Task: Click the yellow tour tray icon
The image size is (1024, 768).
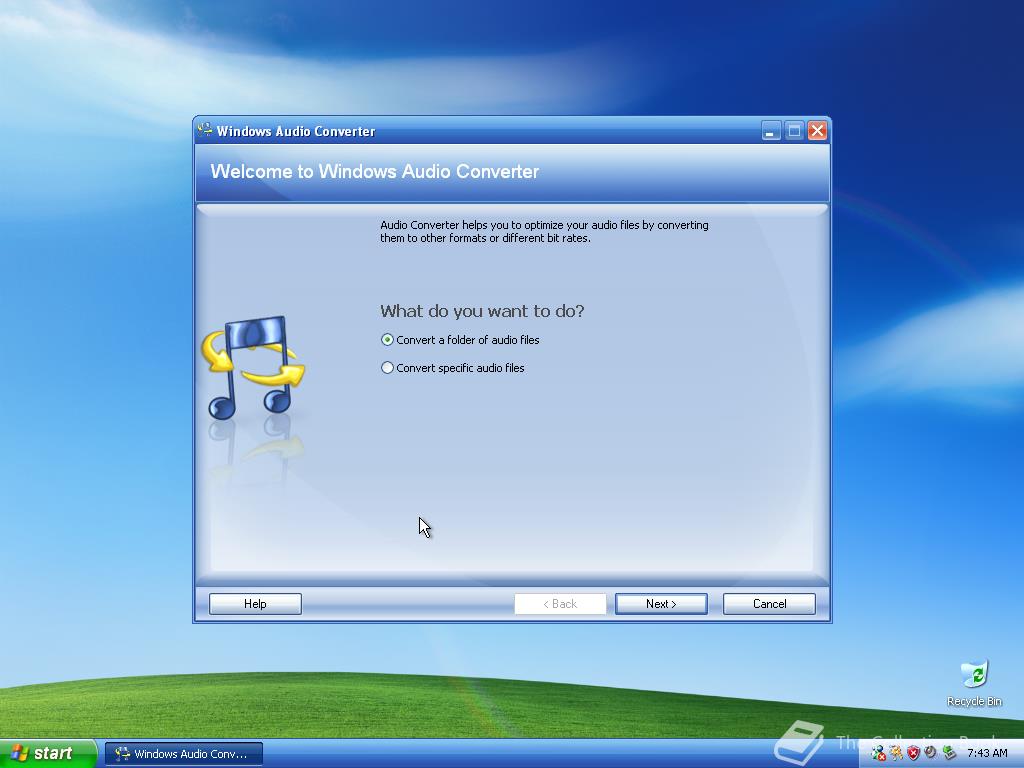Action: pos(896,753)
